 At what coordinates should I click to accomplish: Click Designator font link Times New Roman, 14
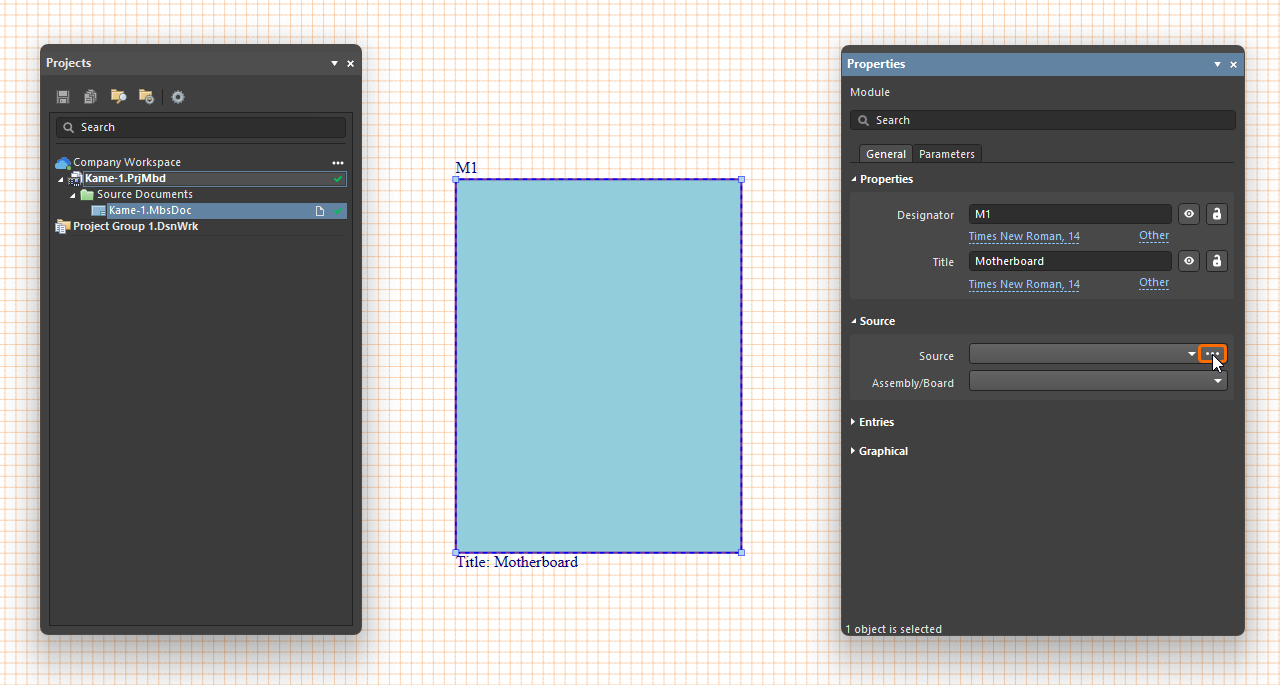[x=1023, y=237]
